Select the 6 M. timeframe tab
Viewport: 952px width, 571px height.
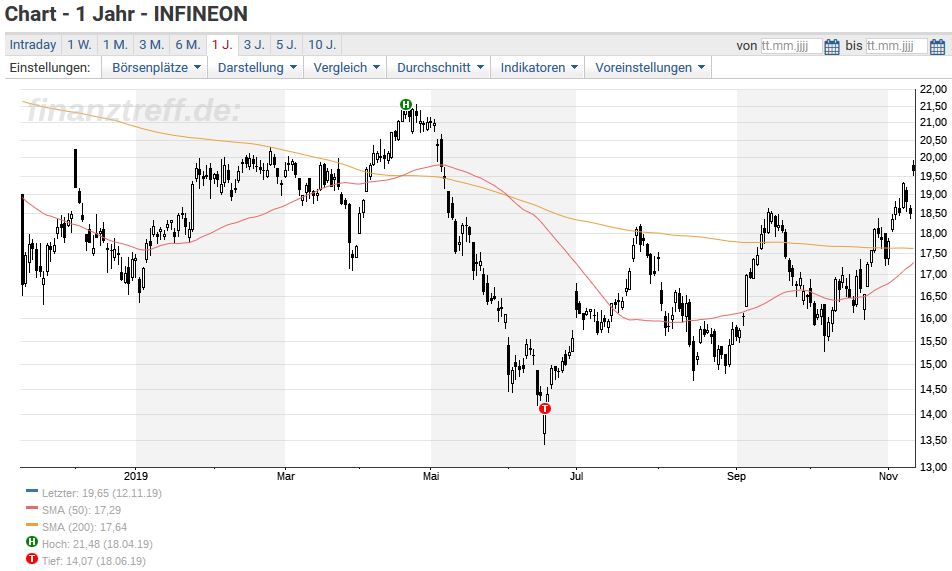(x=188, y=44)
